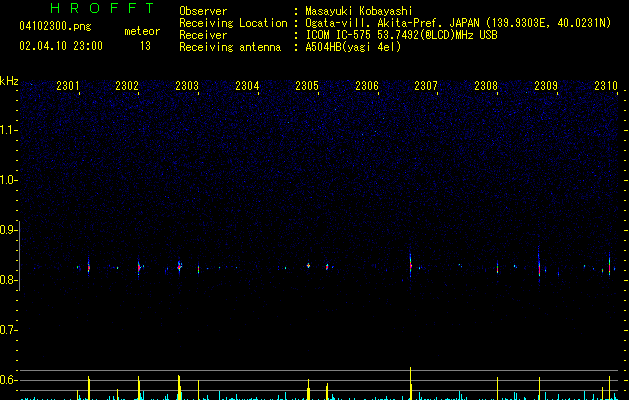Click the 2308 time marker

486,86
